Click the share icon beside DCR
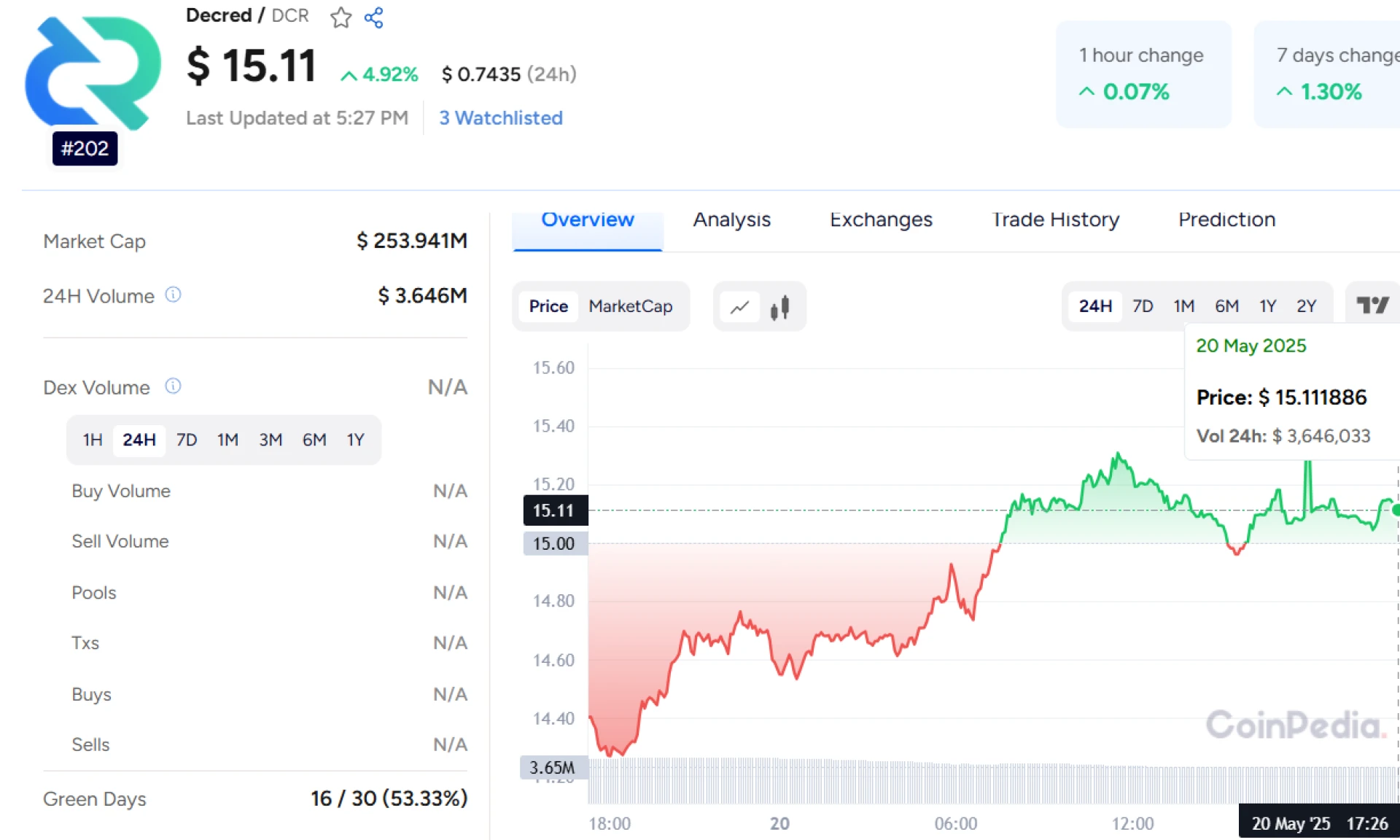Viewport: 1400px width, 840px height. point(374,17)
